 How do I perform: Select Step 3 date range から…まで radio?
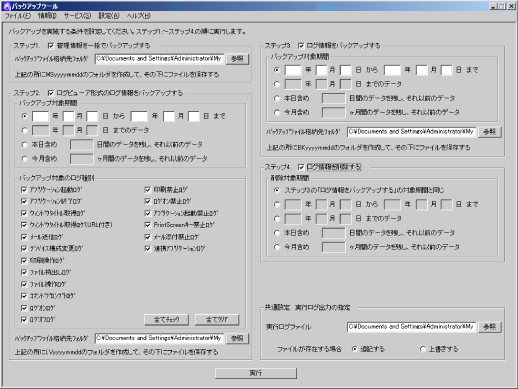coord(277,70)
